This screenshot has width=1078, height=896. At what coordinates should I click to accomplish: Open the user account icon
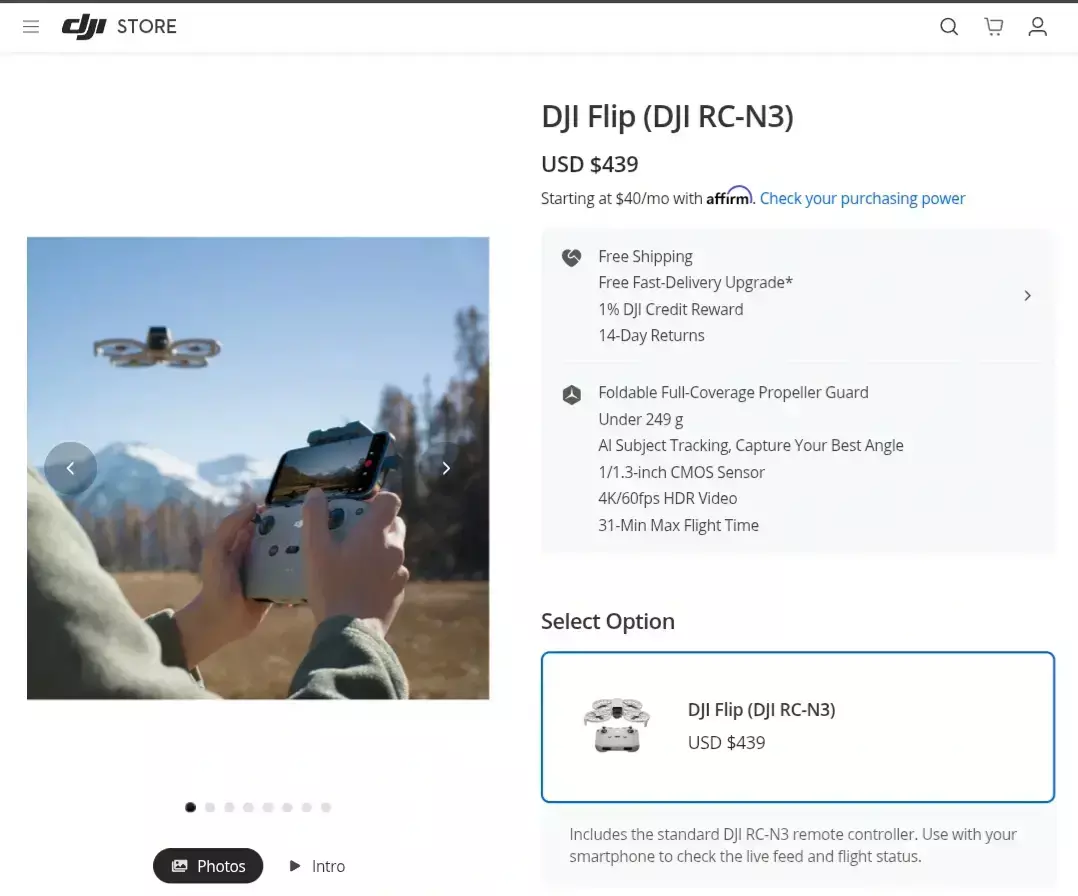(x=1037, y=27)
